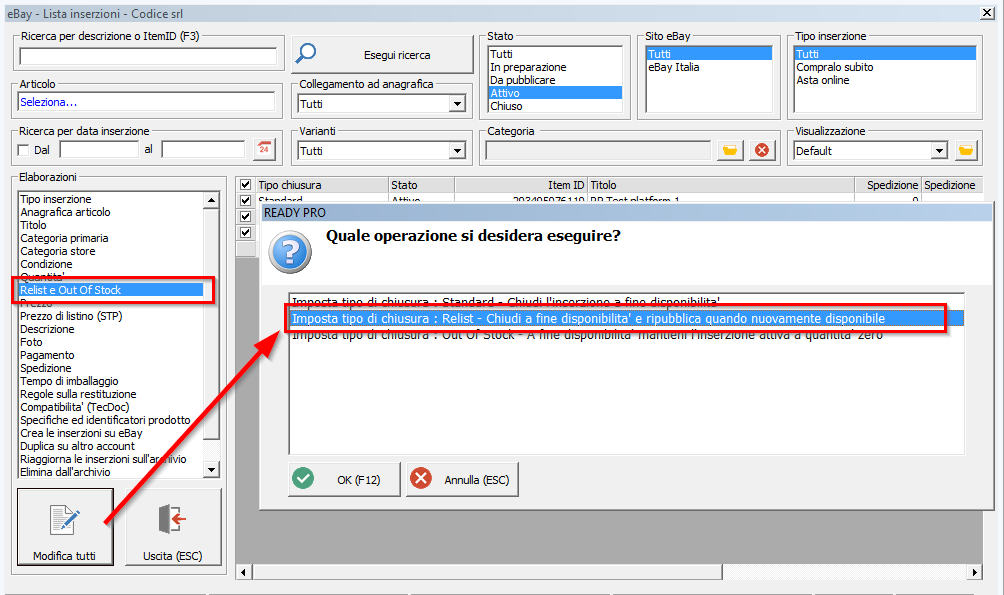The height and width of the screenshot is (595, 1004).
Task: Toggle the first grid row checkbox
Action: pos(245,200)
